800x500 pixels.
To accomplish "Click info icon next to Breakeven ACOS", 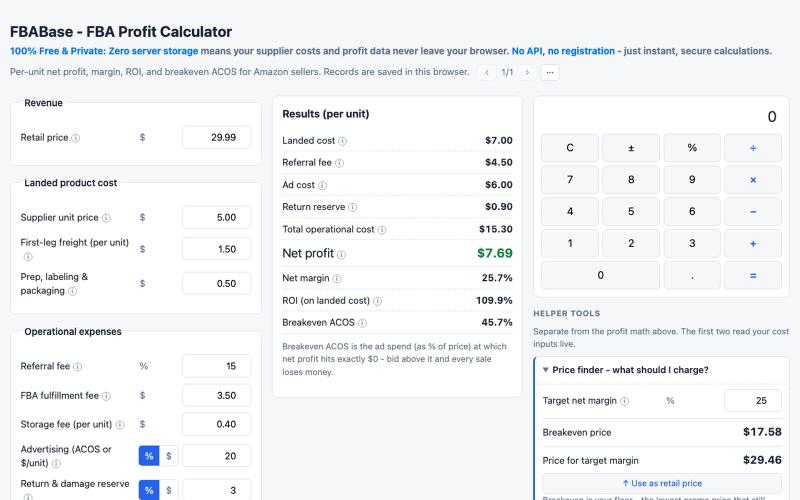I will click(362, 323).
